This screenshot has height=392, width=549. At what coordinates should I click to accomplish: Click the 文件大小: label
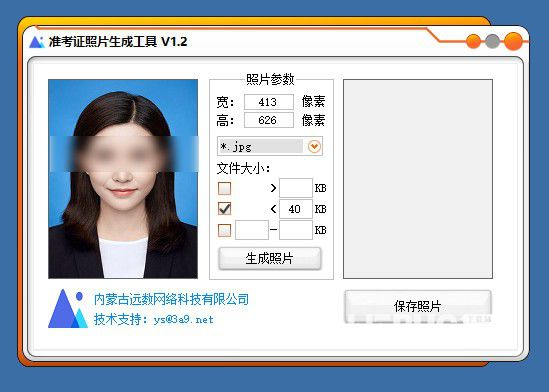click(x=243, y=169)
